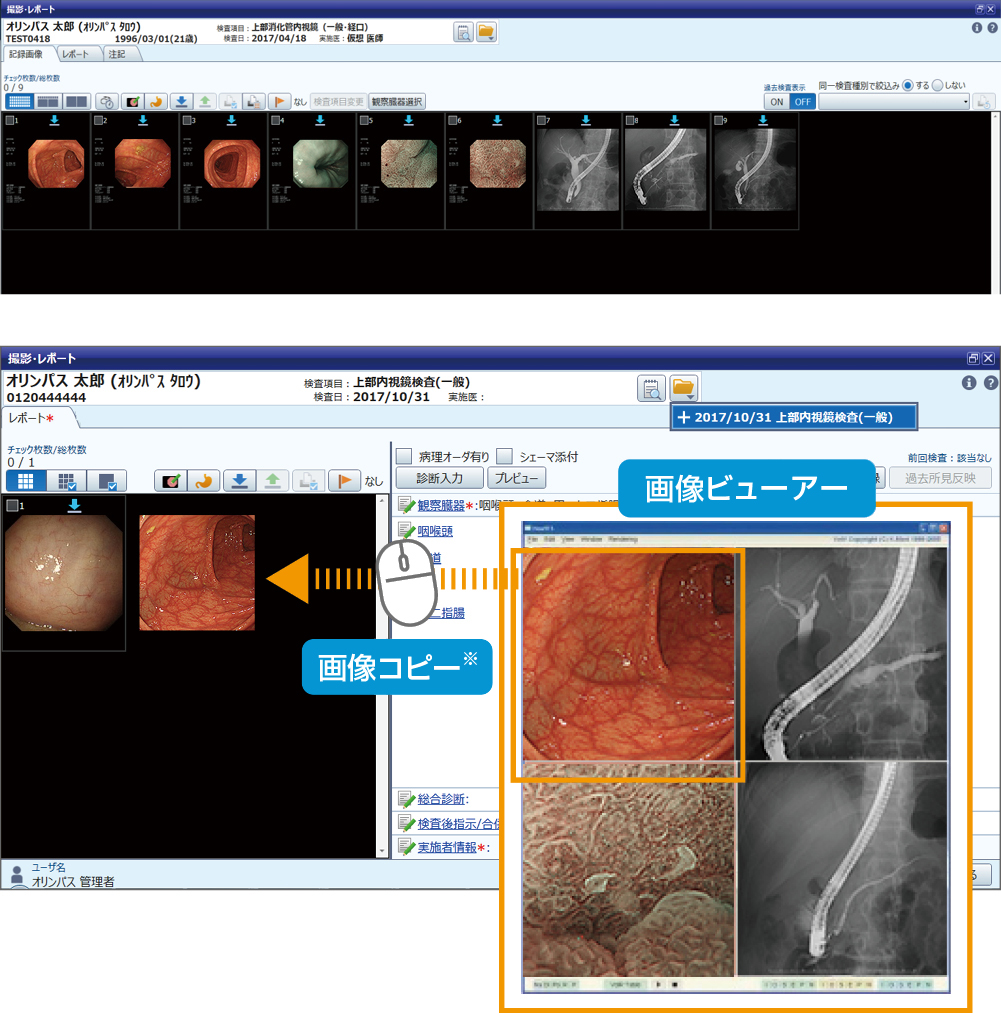Select the 2017/10/31 上部内視鏡検査 entry
Image resolution: width=1001 pixels, height=1013 pixels.
791,417
